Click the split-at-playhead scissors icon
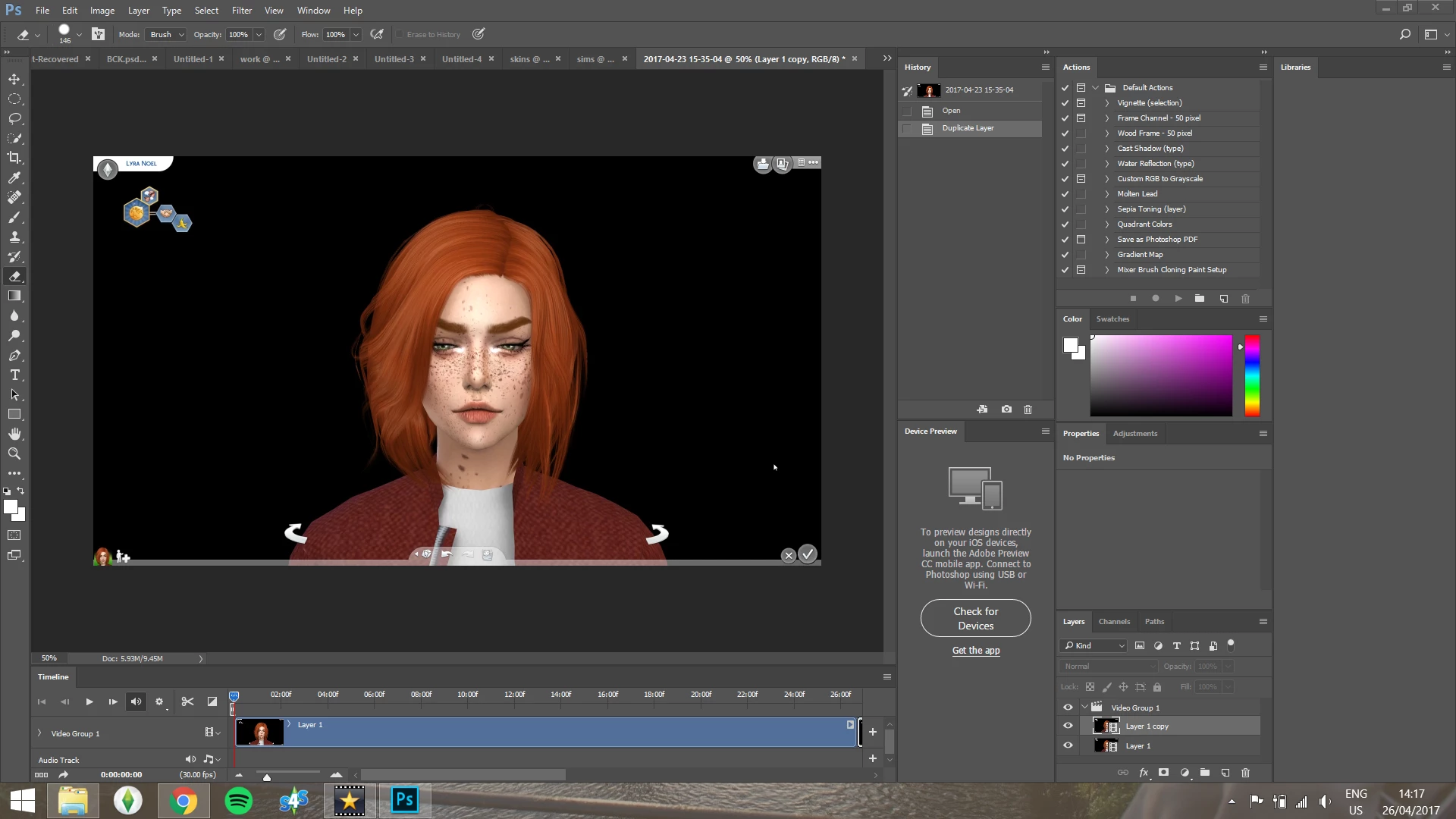1456x819 pixels. 187,701
